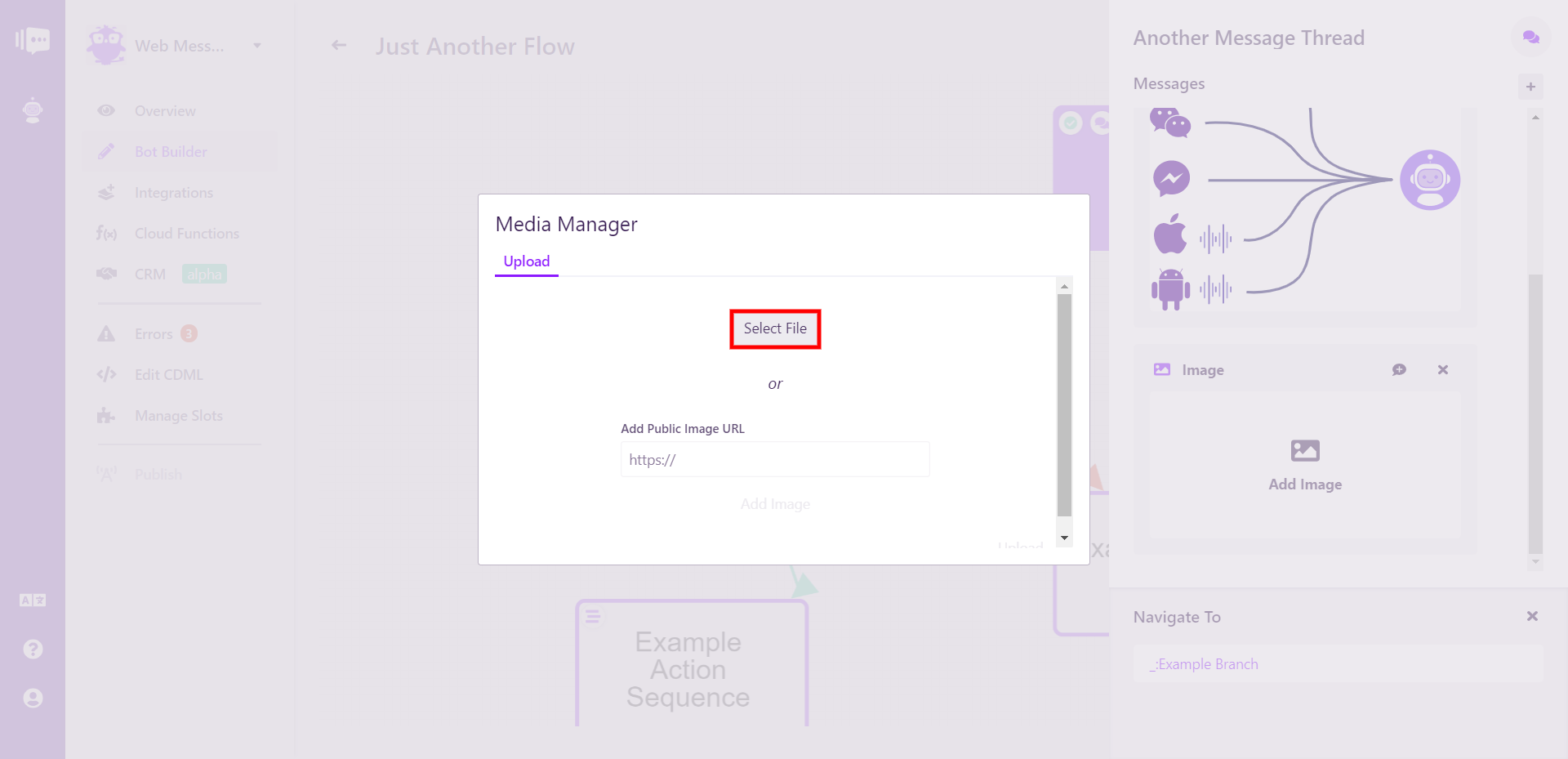Click the Just Another Flow title
This screenshot has height=759, width=1568.
474,47
